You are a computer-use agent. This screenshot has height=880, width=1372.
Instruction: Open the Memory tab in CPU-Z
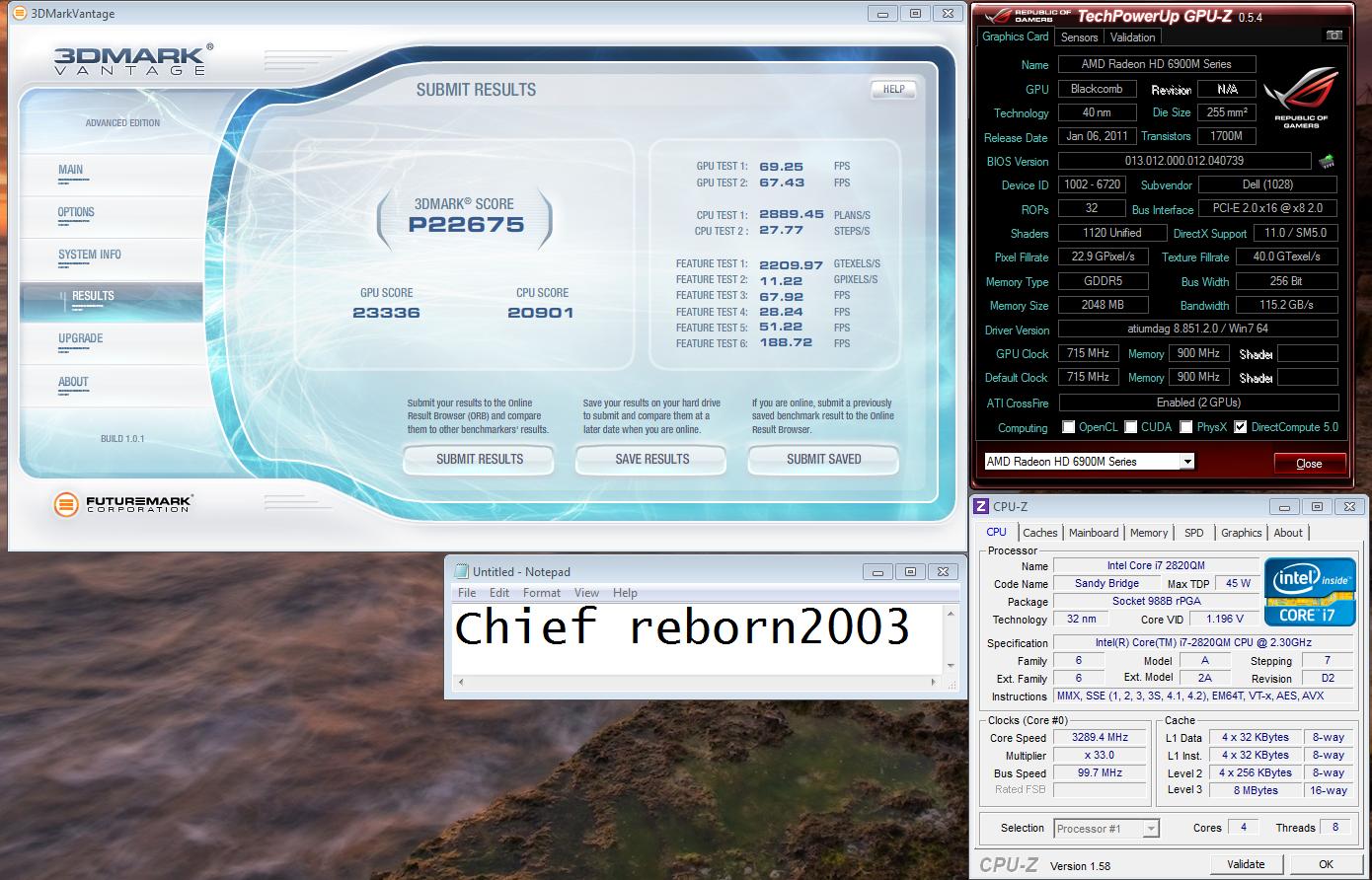point(1149,533)
